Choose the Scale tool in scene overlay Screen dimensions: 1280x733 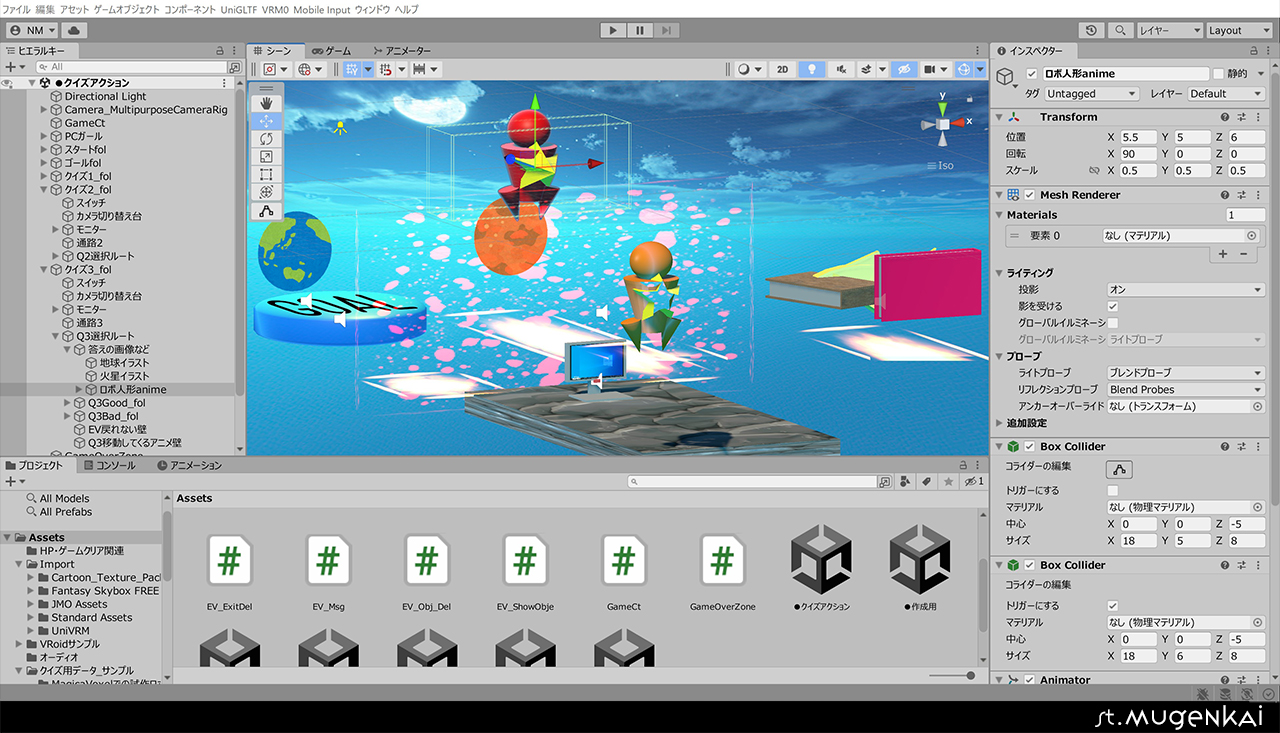[x=266, y=156]
